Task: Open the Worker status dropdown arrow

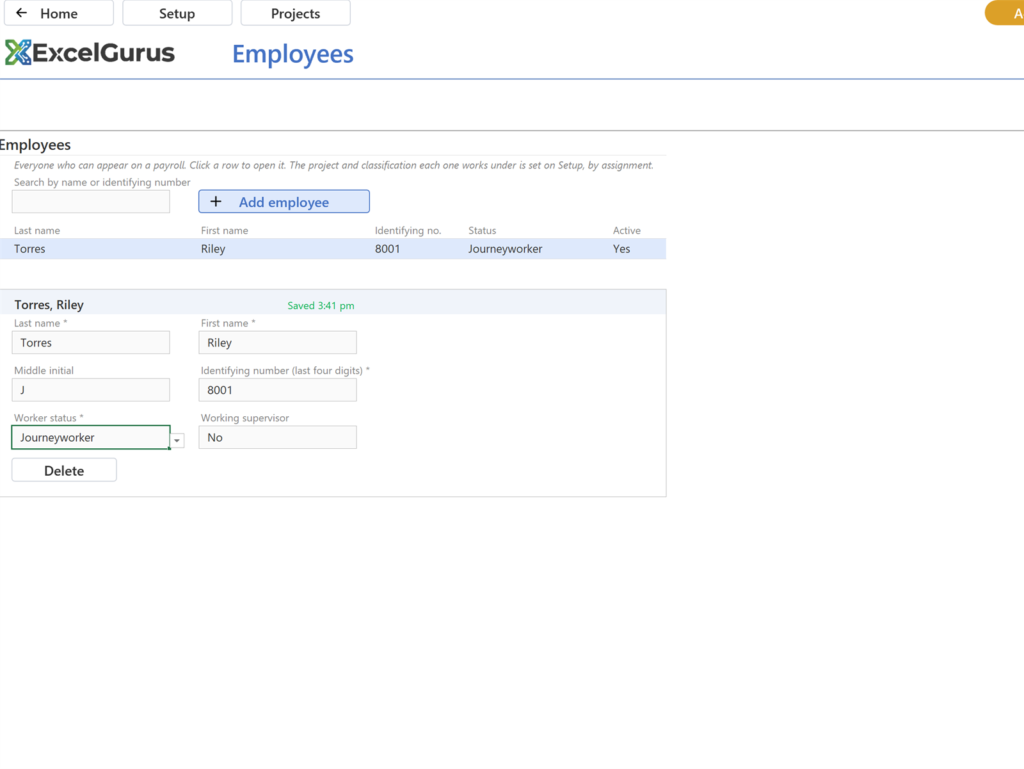Action: pyautogui.click(x=177, y=441)
